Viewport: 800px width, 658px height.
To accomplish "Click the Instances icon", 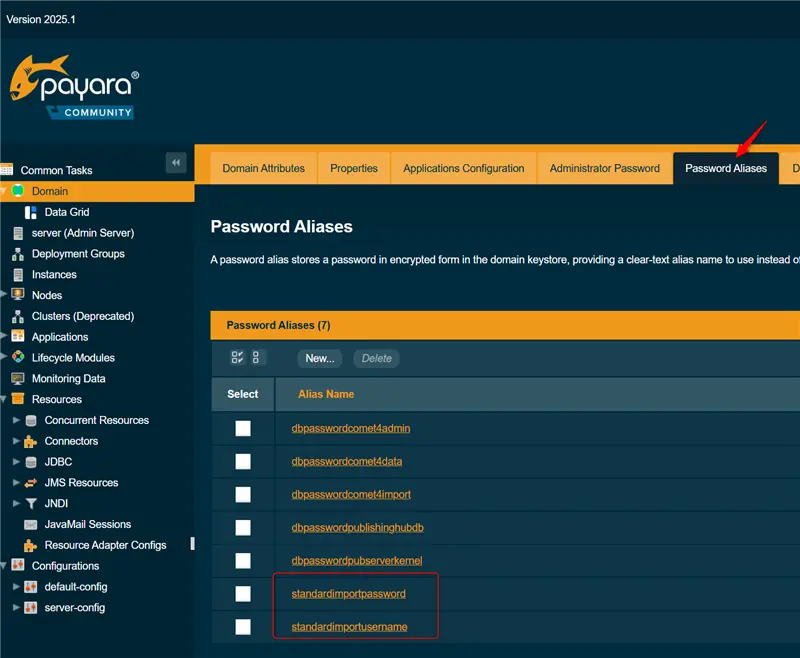I will click(x=18, y=275).
